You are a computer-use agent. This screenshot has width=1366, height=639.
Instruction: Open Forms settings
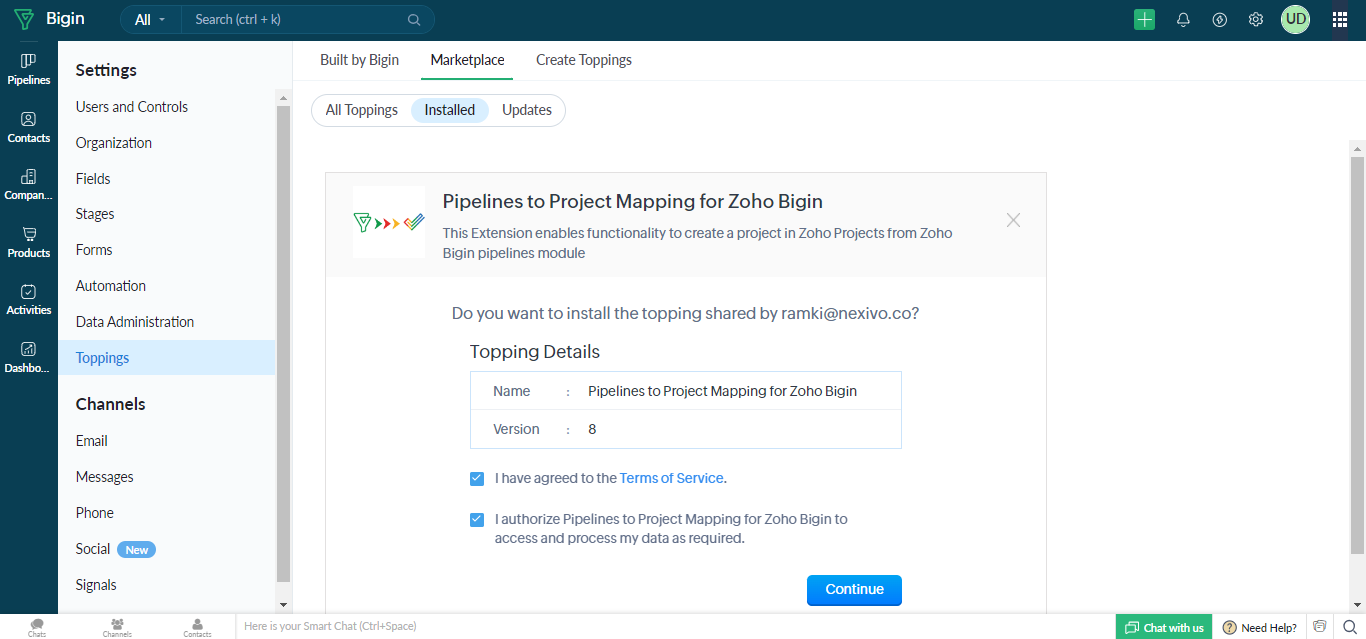click(94, 250)
